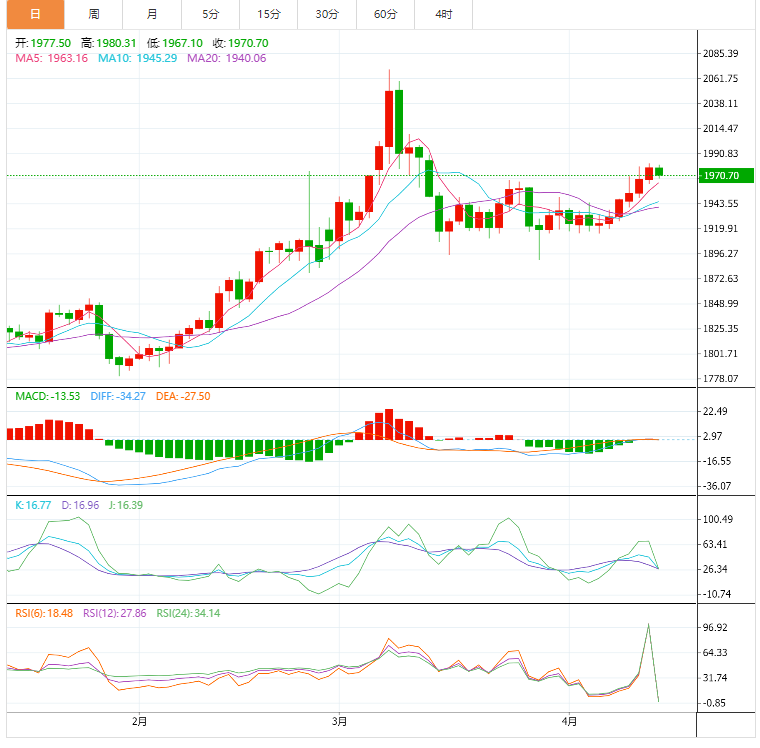Open the 15分 timeframe tab

click(269, 15)
